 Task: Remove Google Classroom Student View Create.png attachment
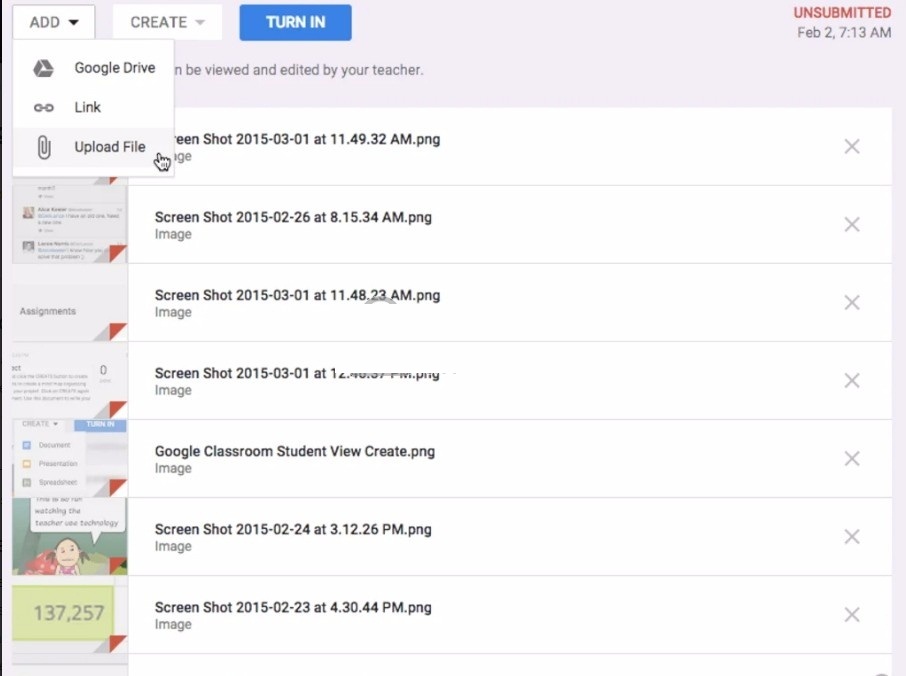coord(851,458)
